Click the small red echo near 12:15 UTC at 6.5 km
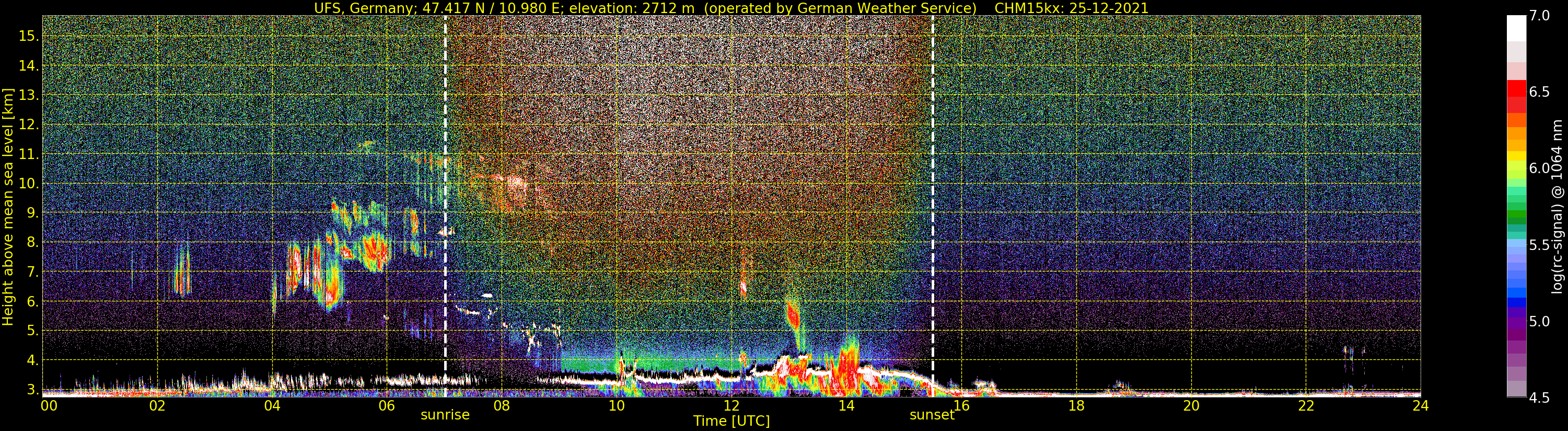The image size is (1568, 431). pos(743,287)
